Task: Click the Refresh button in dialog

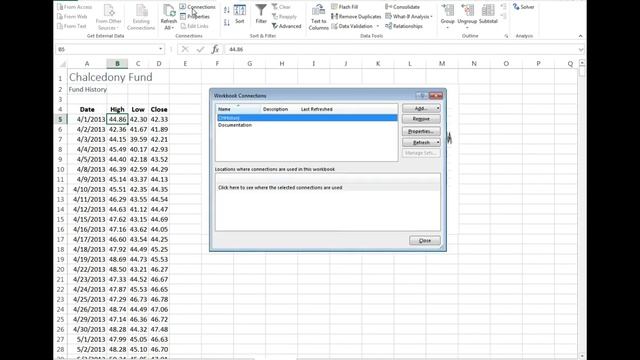Action: click(419, 142)
